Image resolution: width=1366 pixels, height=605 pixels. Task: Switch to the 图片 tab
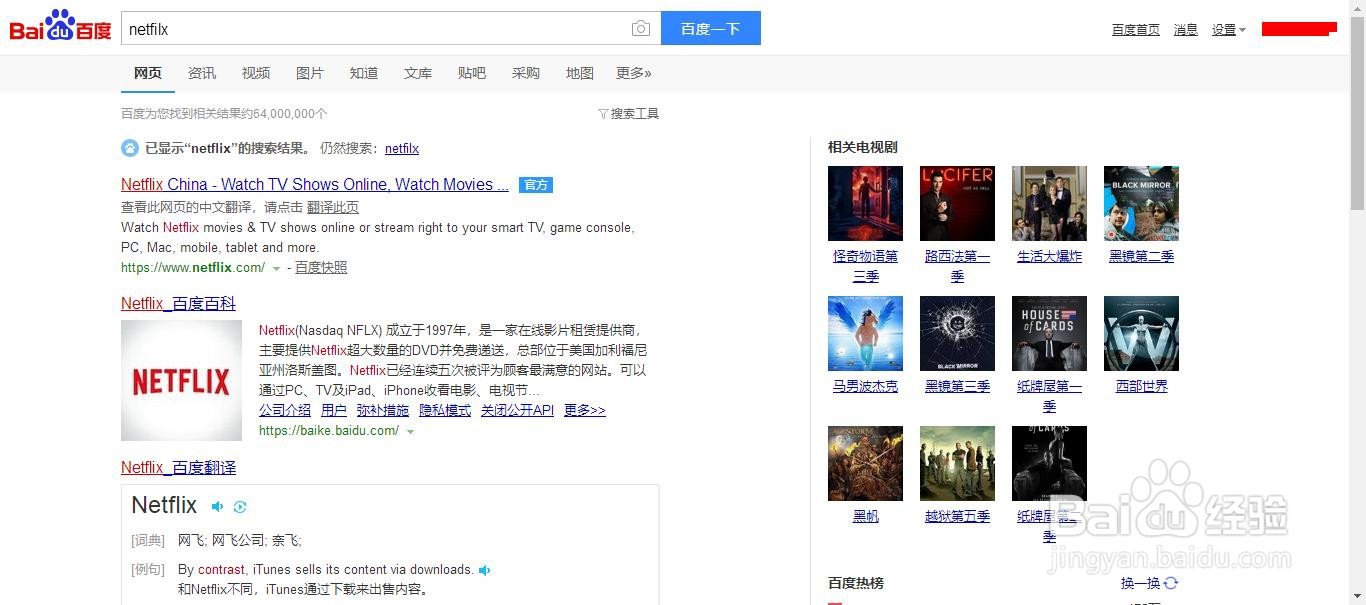(310, 73)
